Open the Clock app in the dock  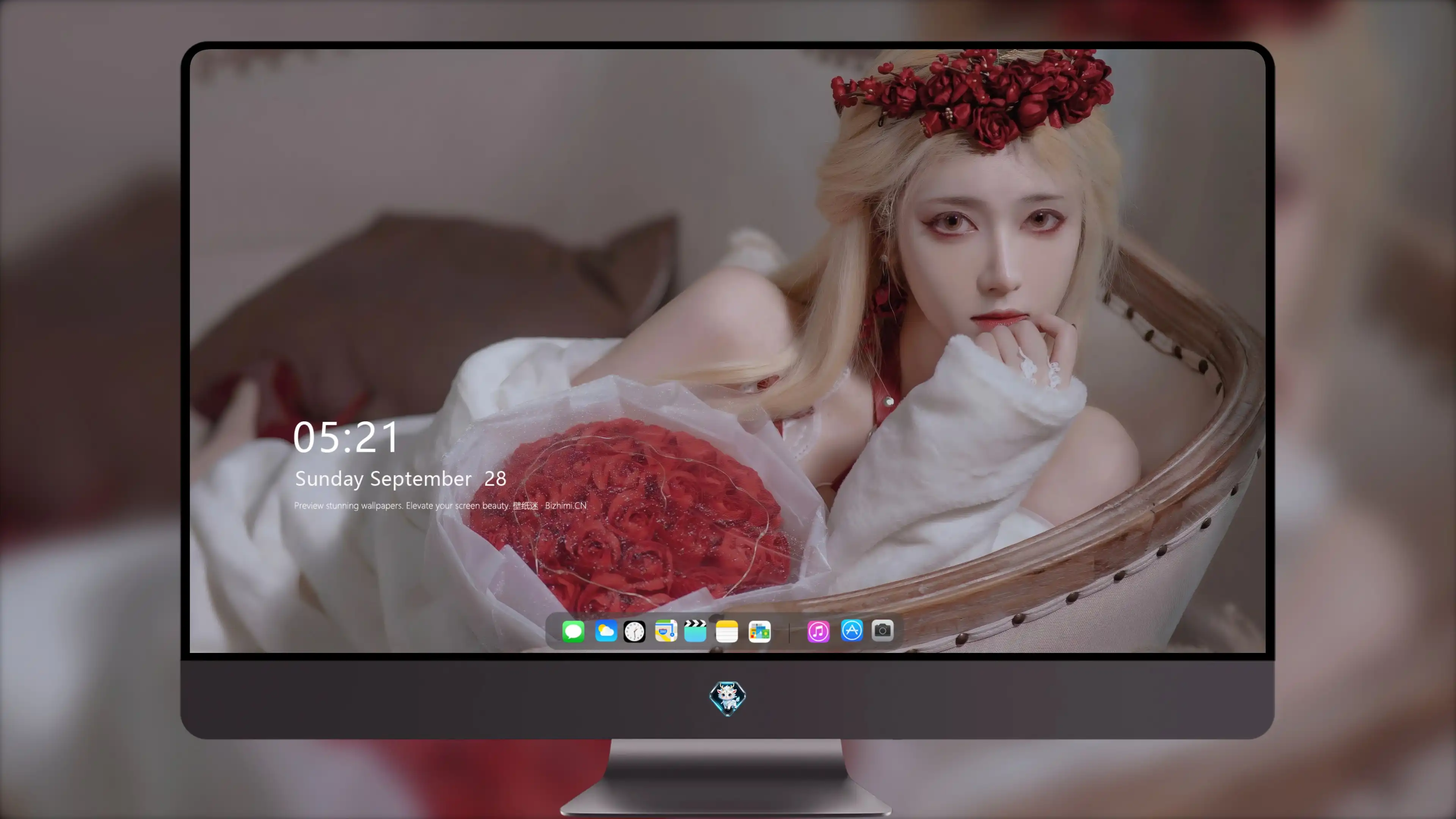pos(634,631)
